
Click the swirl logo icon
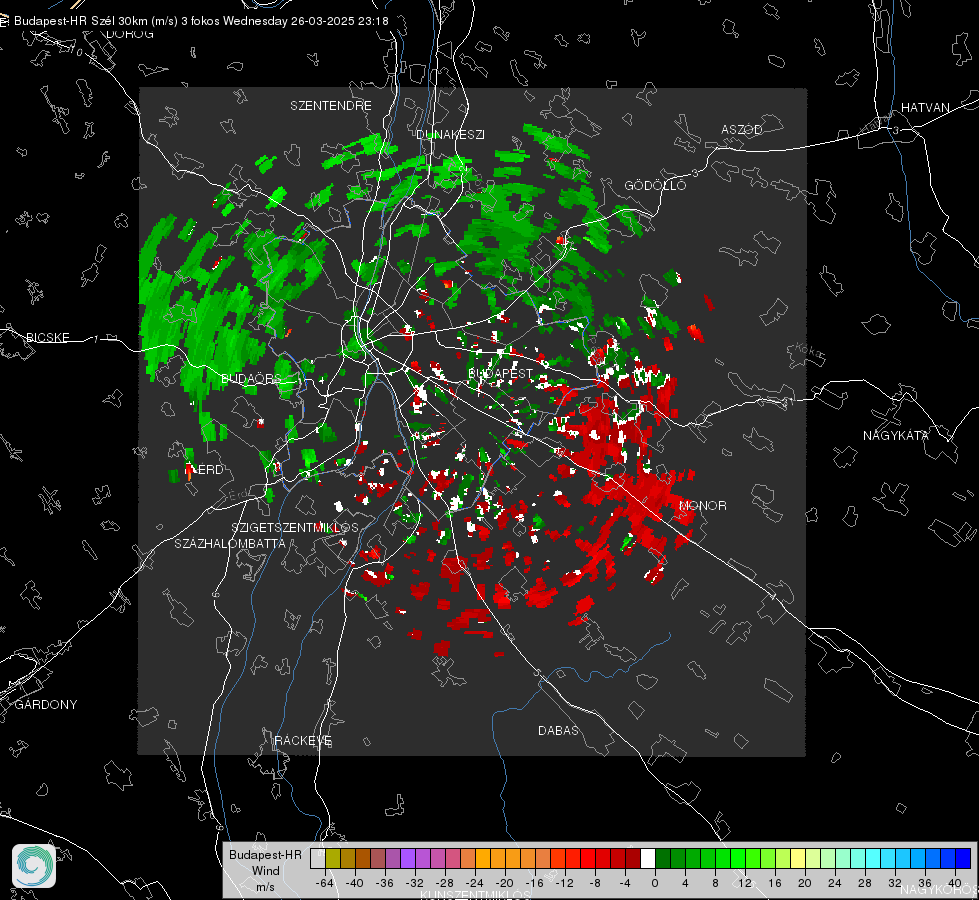point(34,866)
